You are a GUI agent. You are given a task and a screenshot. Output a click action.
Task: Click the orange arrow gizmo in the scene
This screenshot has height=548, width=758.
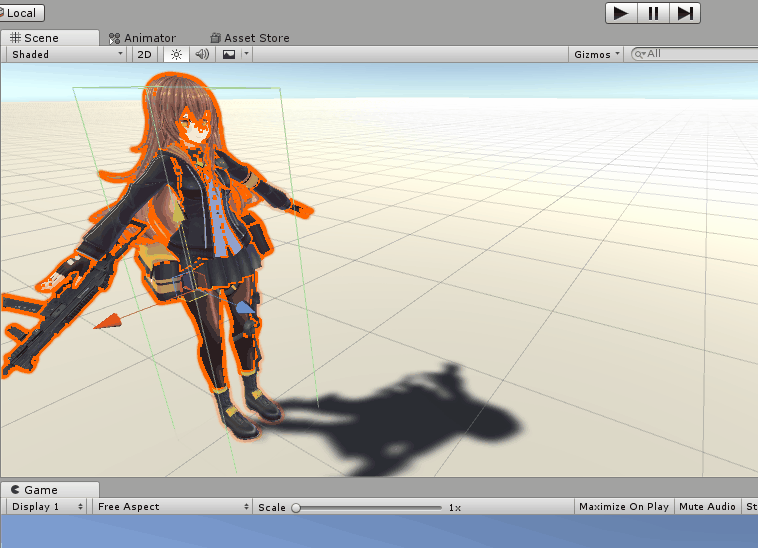(111, 320)
